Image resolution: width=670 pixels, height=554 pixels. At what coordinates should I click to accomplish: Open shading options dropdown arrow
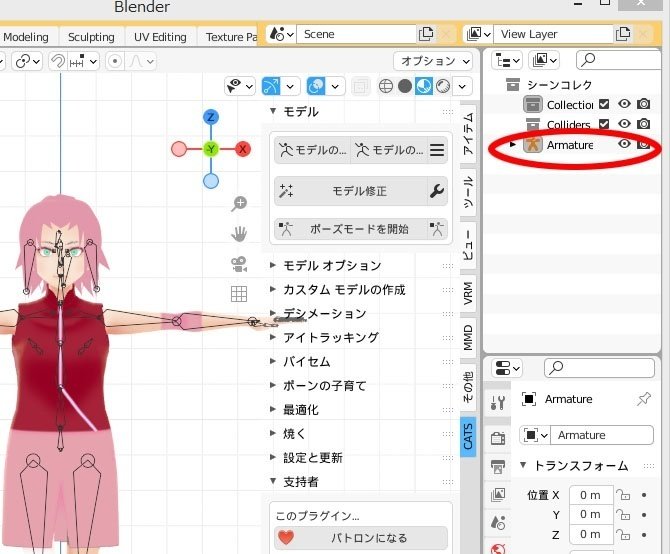(462, 86)
